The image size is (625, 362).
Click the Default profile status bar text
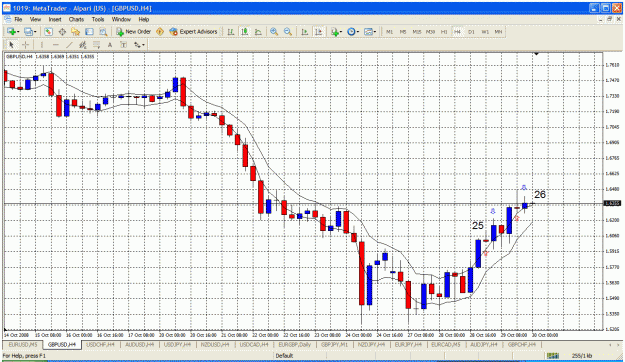tap(284, 356)
